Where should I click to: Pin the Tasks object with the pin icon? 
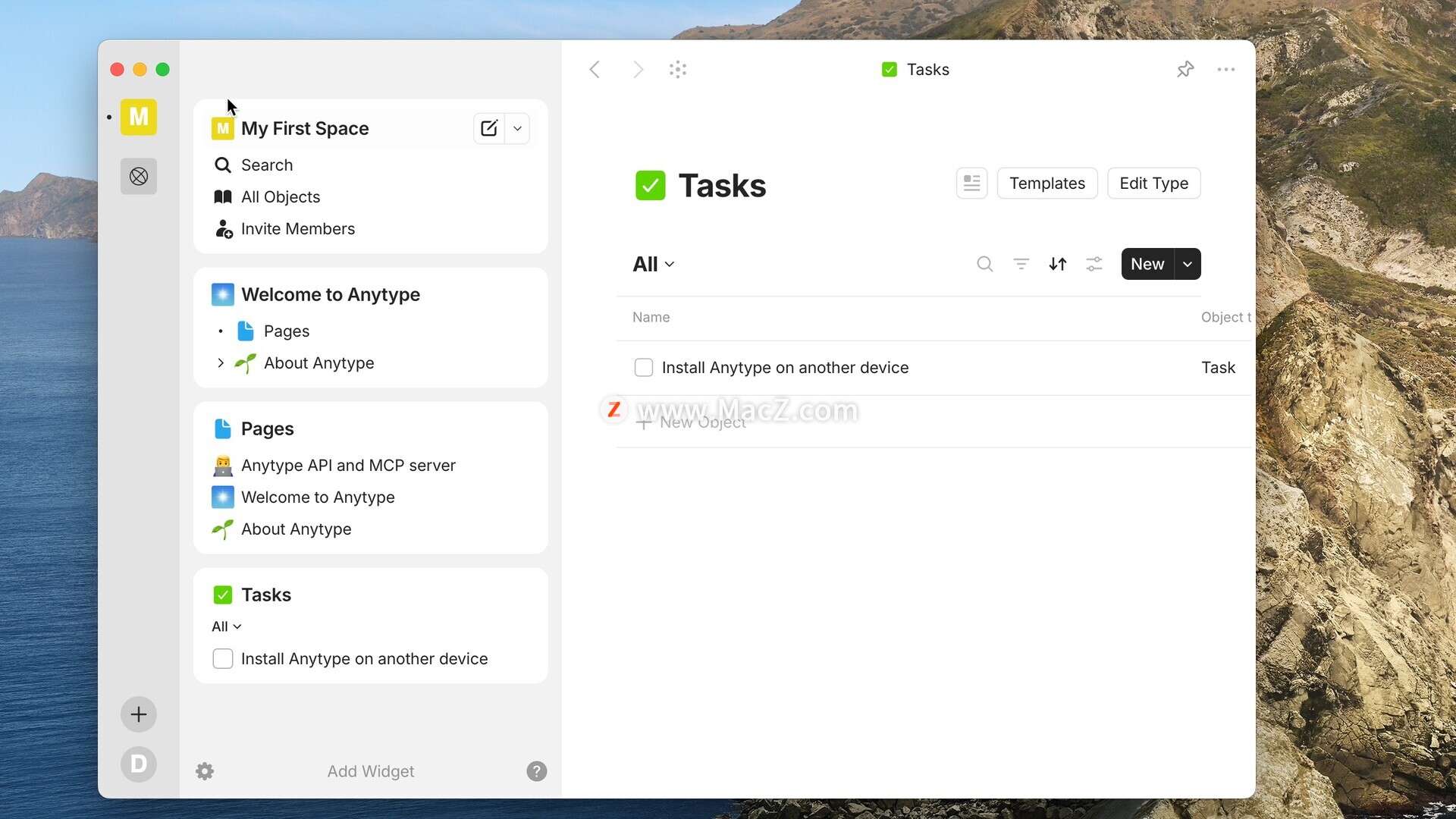coord(1185,70)
